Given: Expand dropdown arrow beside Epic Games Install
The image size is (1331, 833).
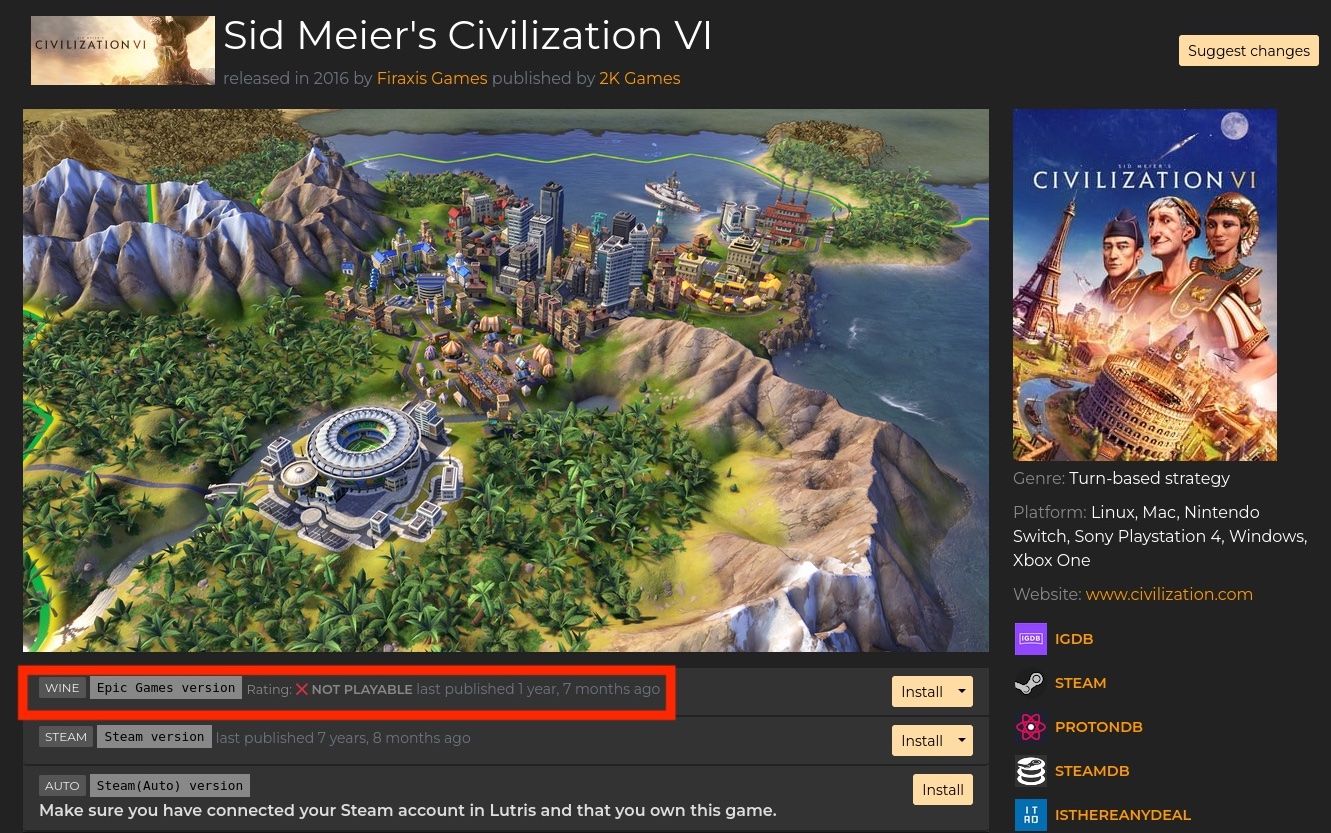Looking at the screenshot, I should pos(962,691).
